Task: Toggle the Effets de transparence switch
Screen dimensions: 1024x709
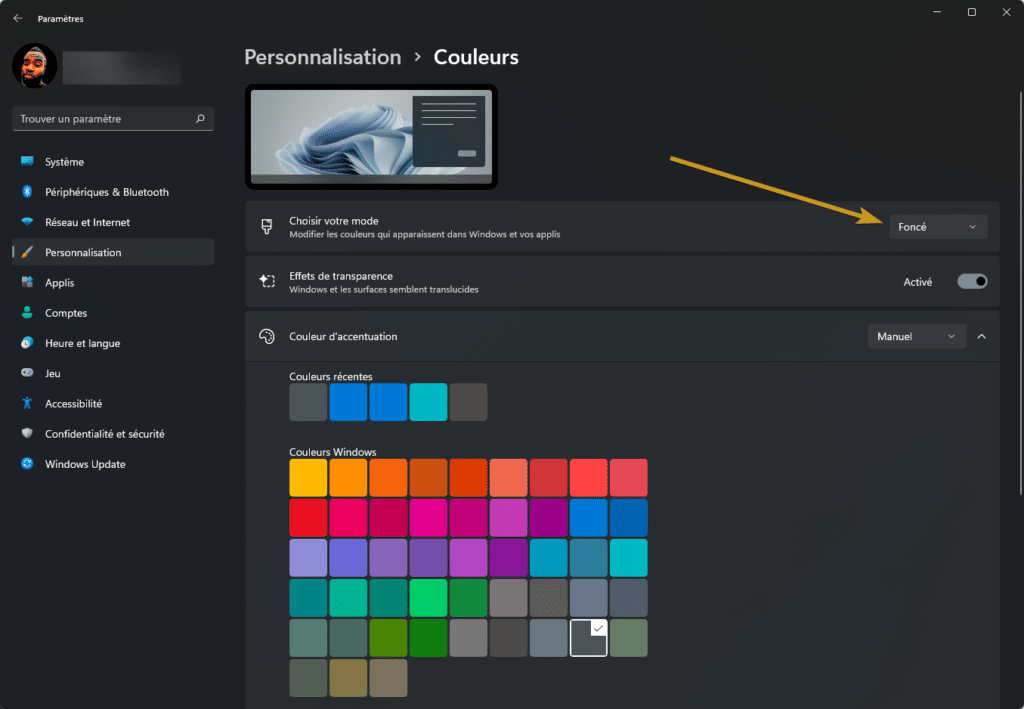Action: coord(972,281)
